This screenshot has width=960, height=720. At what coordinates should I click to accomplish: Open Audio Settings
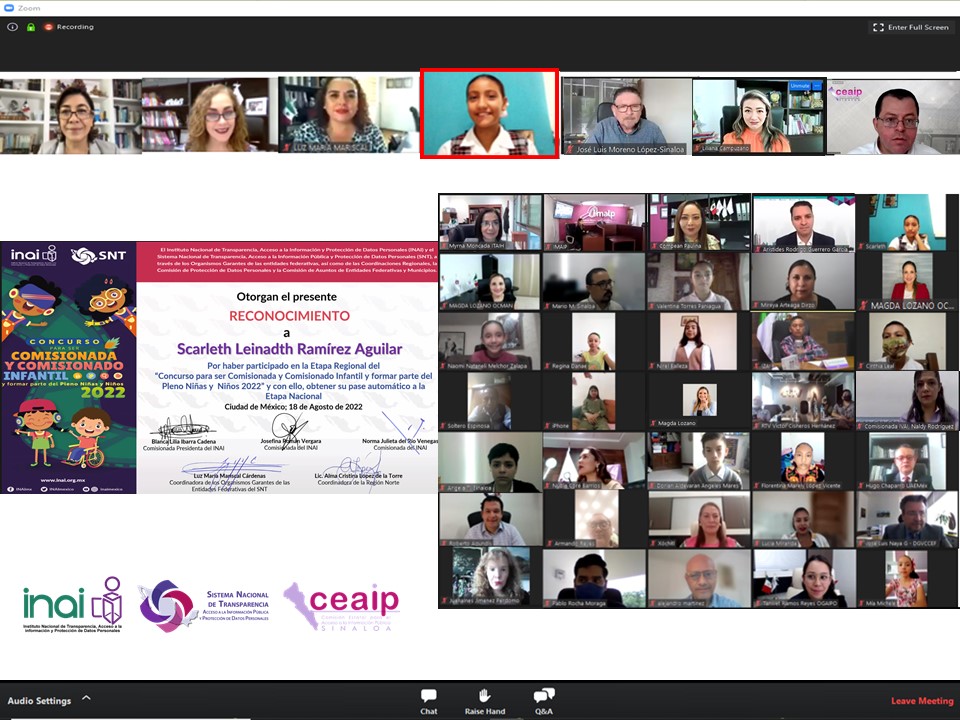pos(39,701)
